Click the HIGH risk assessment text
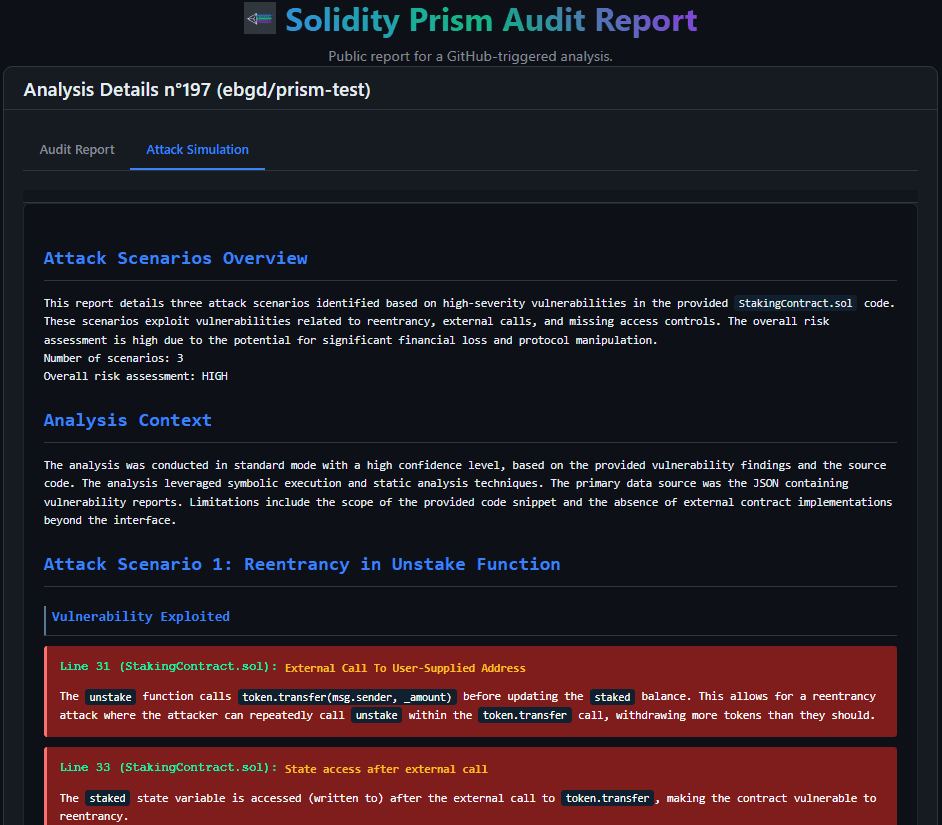Viewport: 942px width, 825px height. pos(214,375)
